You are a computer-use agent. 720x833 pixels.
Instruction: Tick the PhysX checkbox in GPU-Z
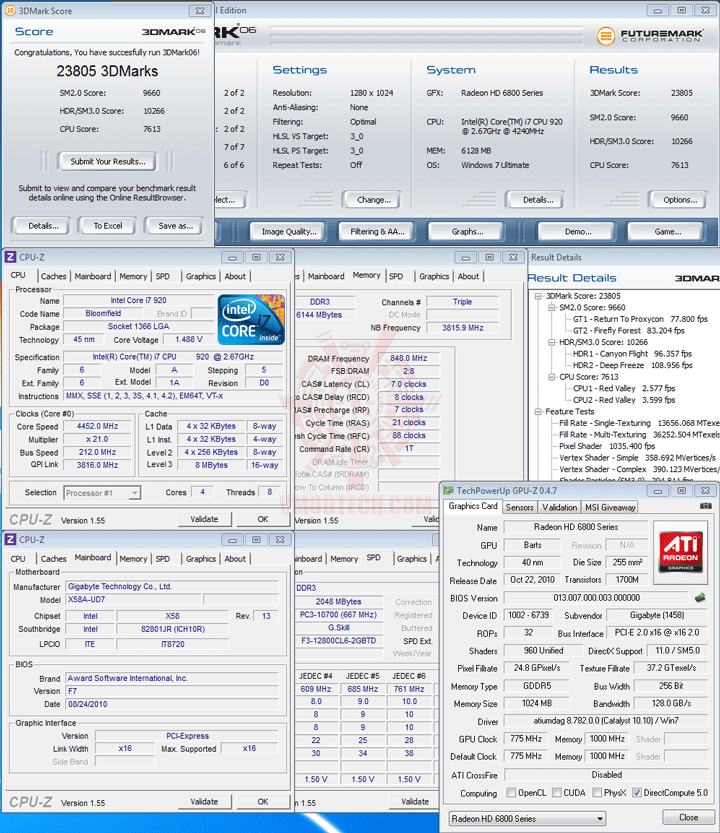pos(597,793)
